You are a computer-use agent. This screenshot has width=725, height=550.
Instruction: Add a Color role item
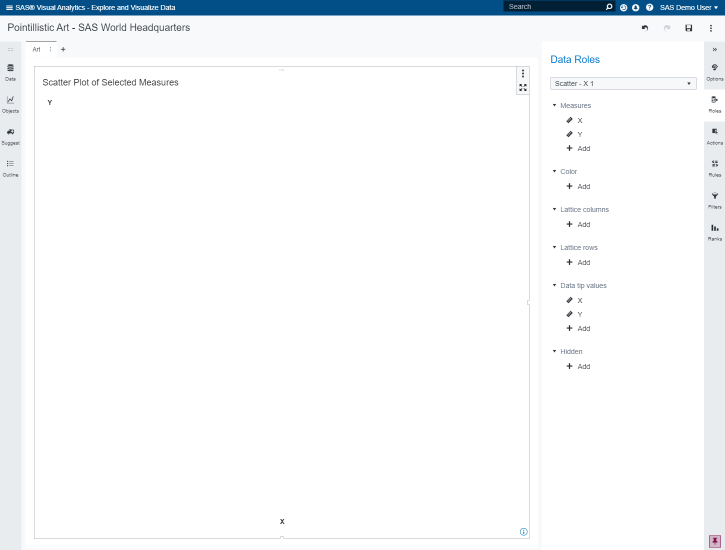pos(578,186)
